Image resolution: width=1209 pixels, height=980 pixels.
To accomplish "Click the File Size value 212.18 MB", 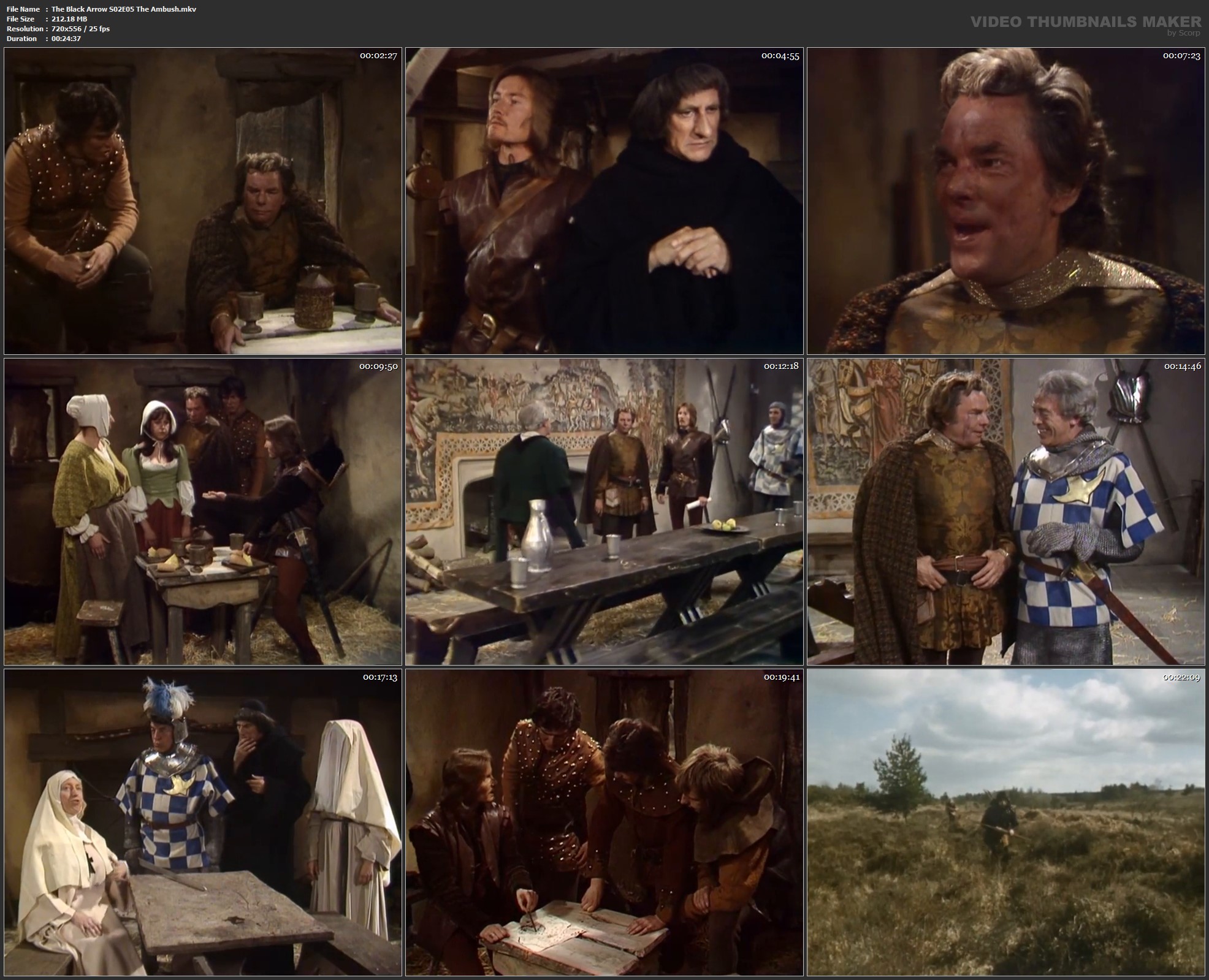I will point(69,19).
